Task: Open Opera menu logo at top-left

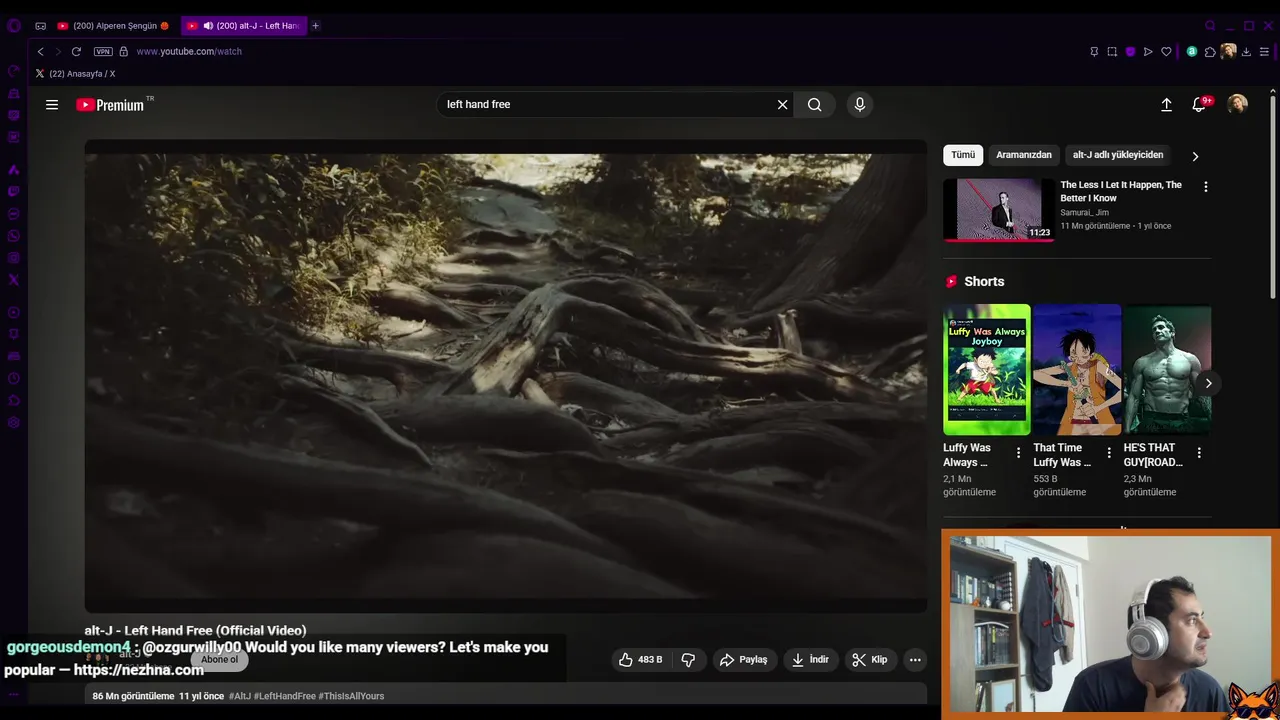Action: [x=14, y=26]
